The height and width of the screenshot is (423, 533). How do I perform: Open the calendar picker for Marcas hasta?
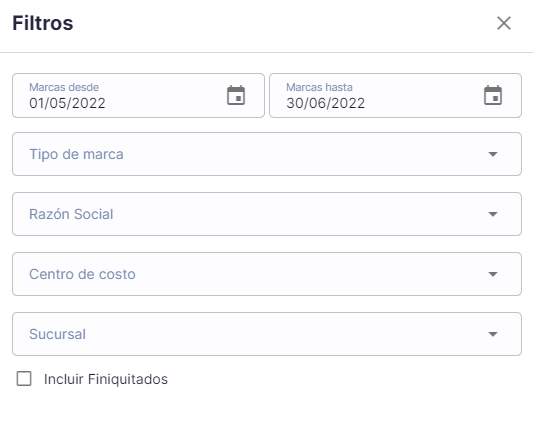click(493, 95)
